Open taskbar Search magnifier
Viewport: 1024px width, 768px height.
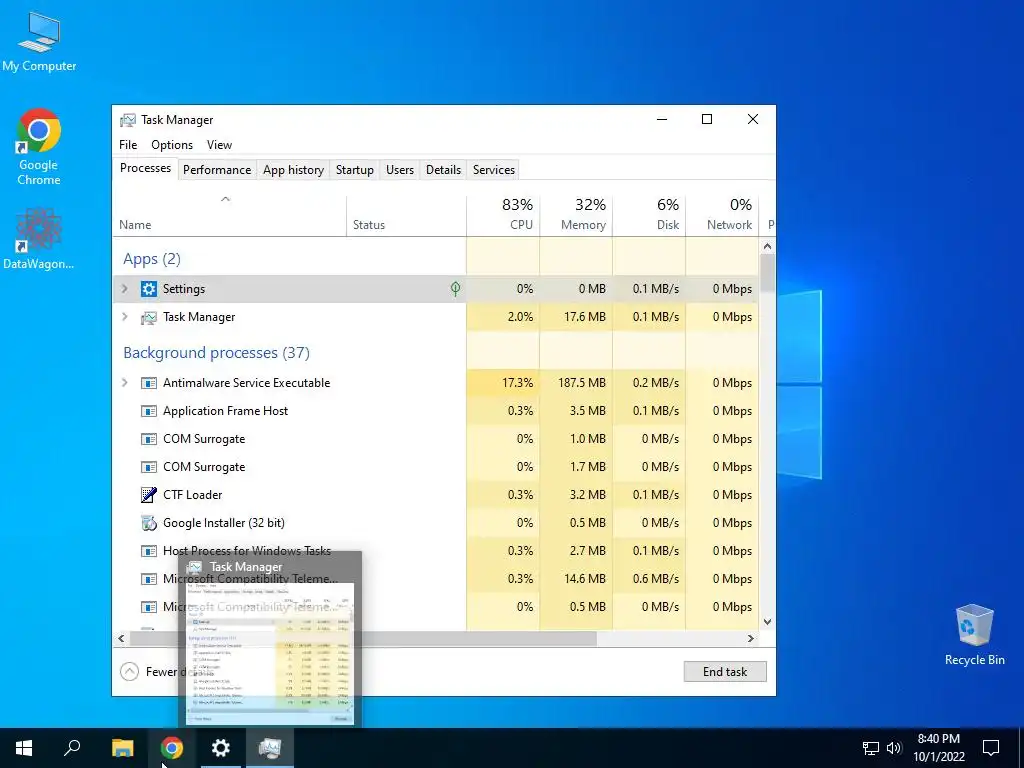click(x=72, y=748)
